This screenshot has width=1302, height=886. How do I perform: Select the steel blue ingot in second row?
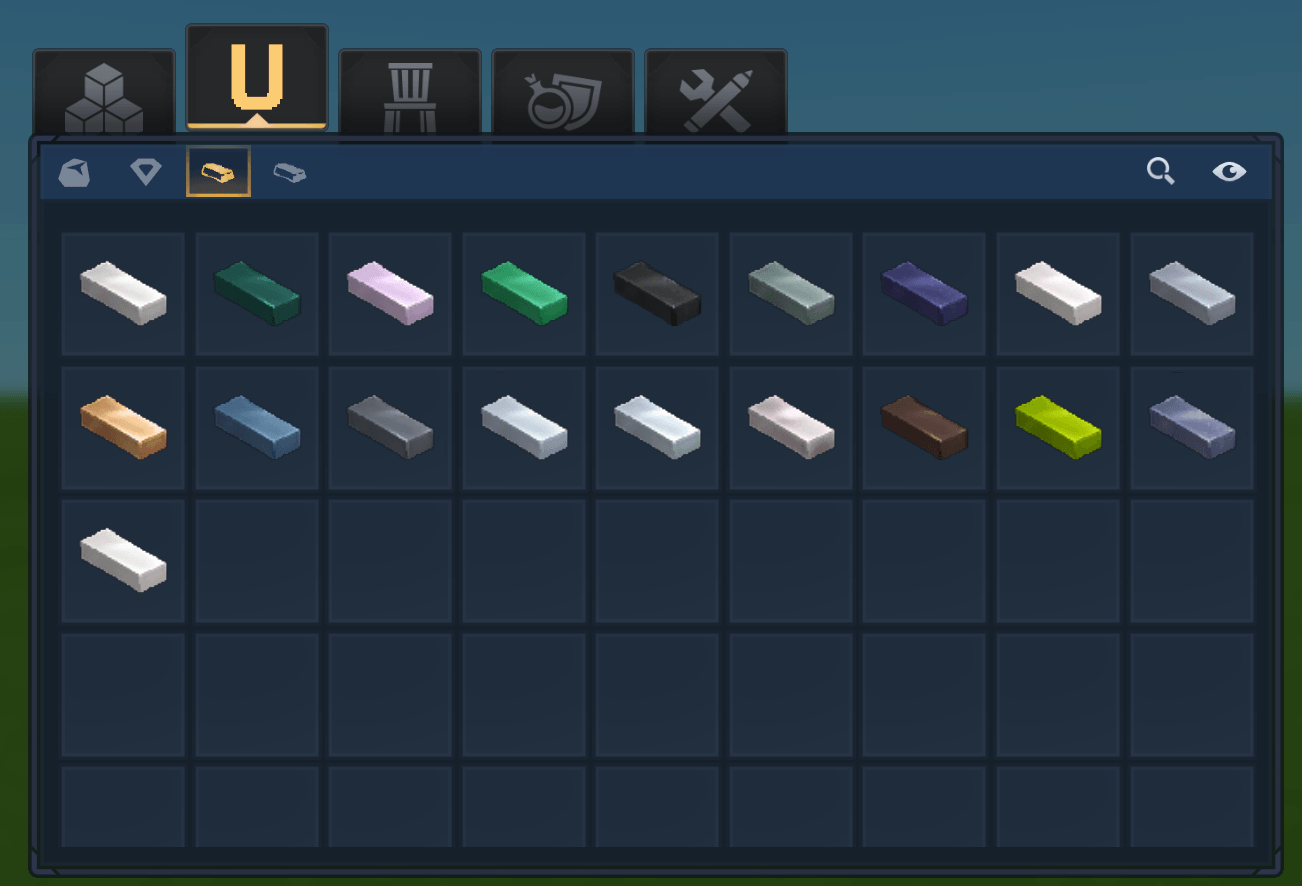(x=257, y=427)
